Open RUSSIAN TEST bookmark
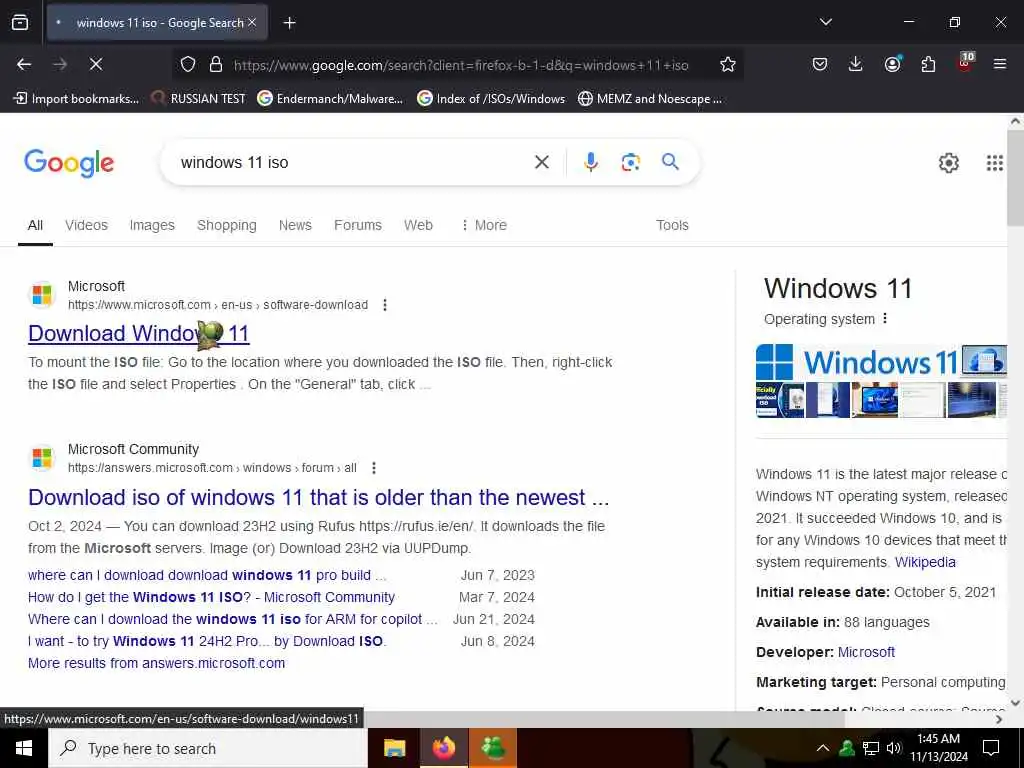This screenshot has height=768, width=1024. pos(198,99)
